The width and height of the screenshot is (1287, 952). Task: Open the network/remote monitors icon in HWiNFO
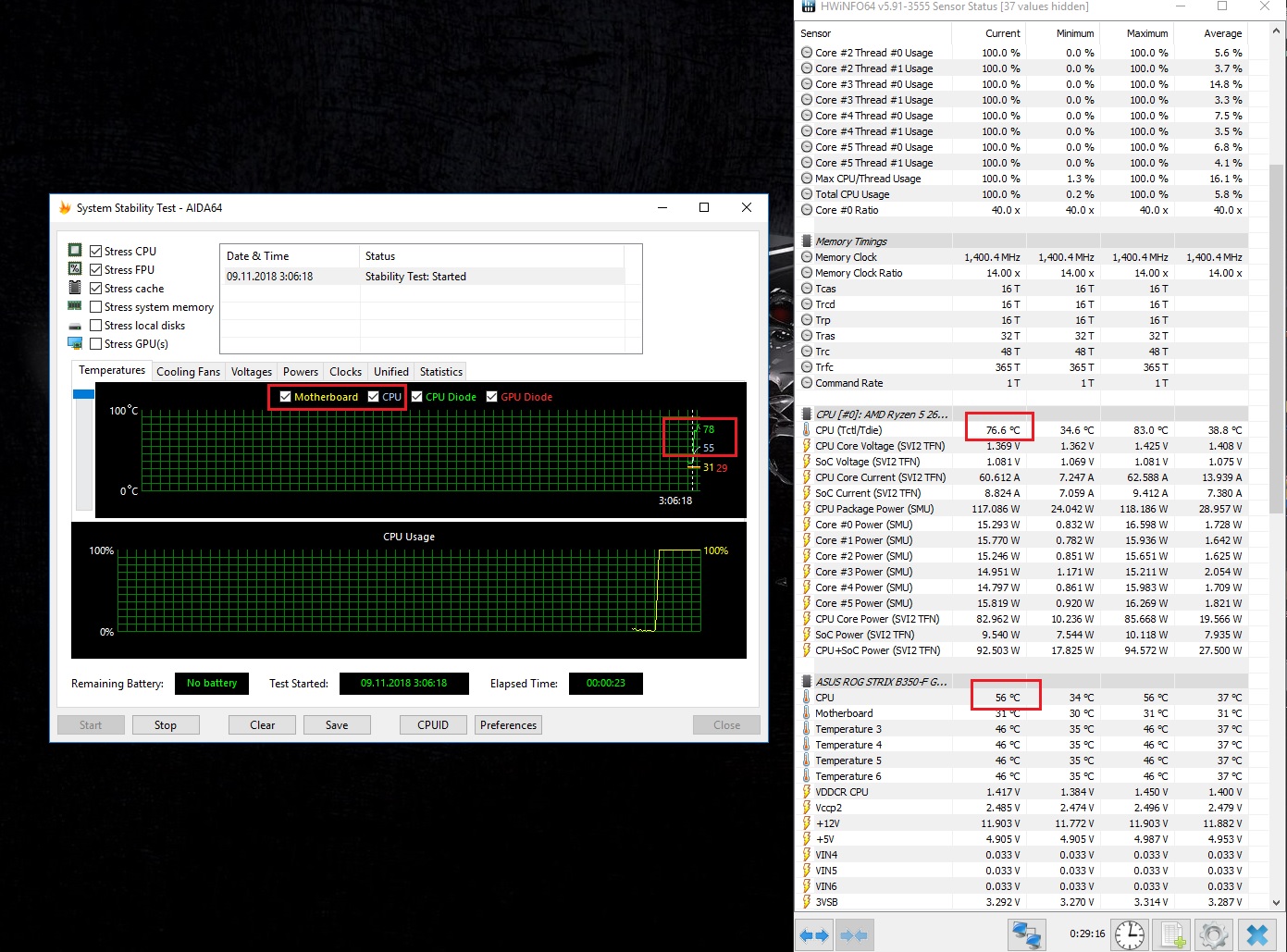tap(1026, 934)
